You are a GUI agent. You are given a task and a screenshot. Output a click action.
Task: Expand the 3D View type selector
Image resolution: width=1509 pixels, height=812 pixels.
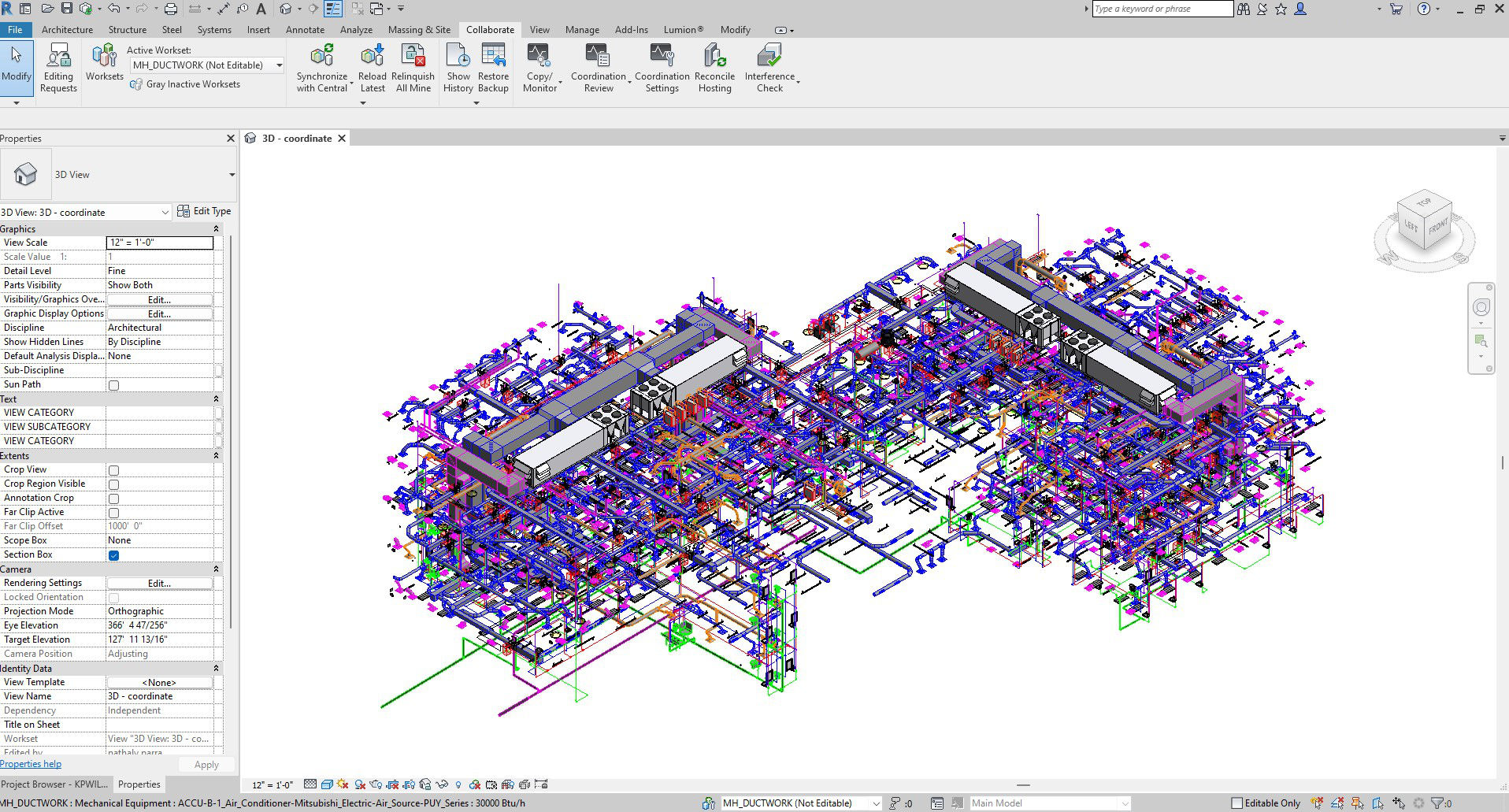point(232,175)
